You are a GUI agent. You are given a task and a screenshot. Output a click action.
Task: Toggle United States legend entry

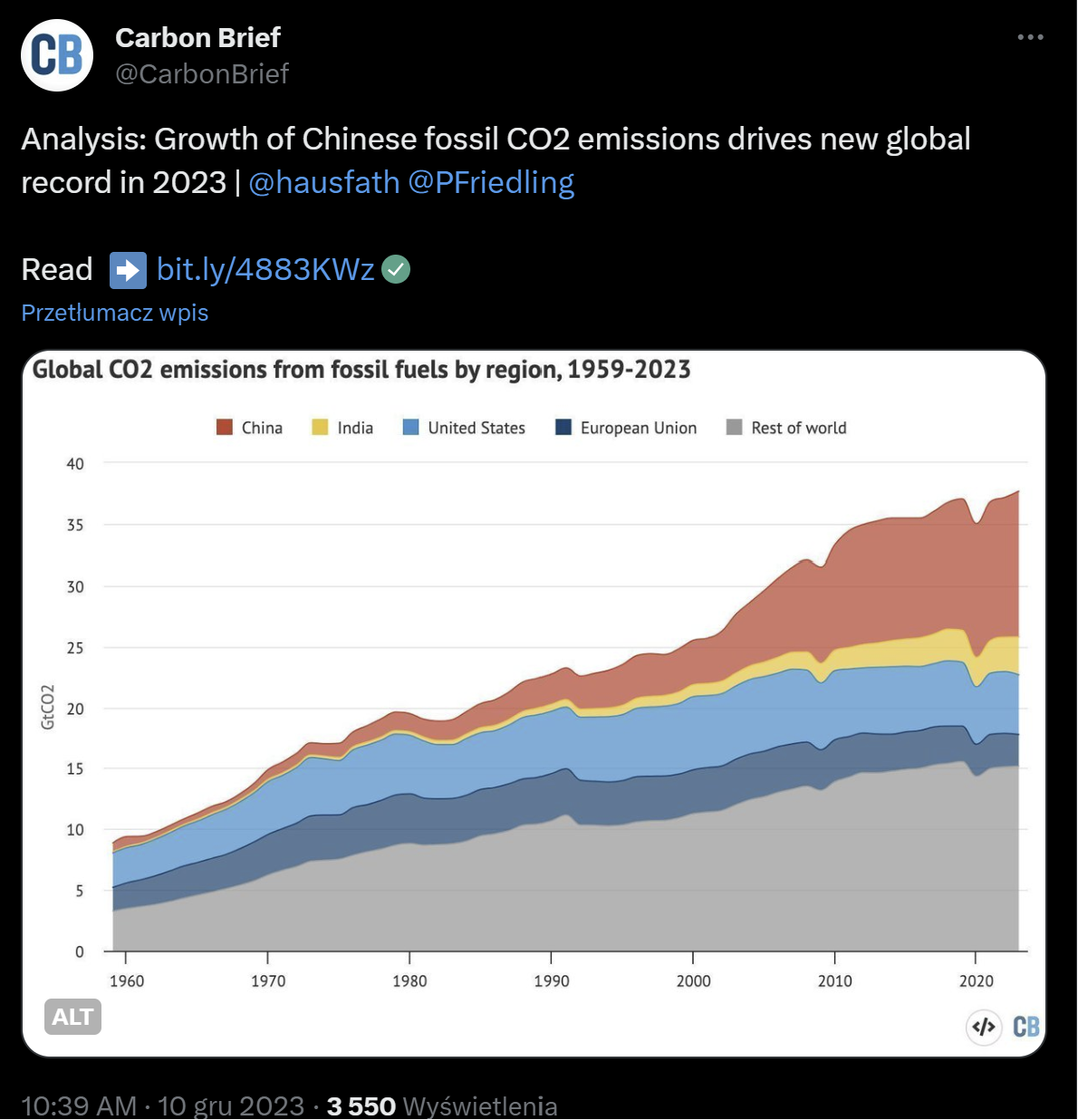pos(464,428)
